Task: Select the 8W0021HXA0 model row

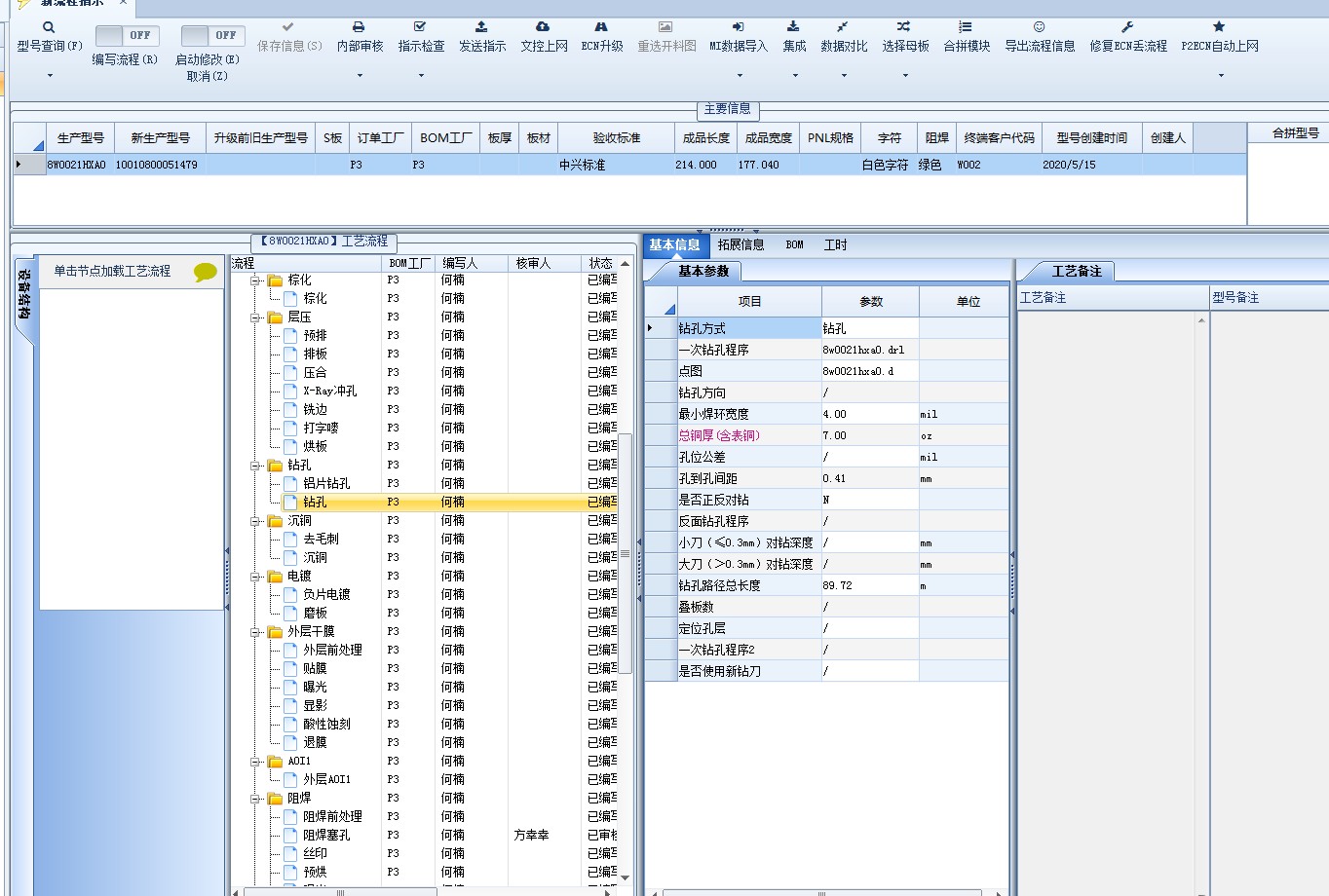Action: 629,166
